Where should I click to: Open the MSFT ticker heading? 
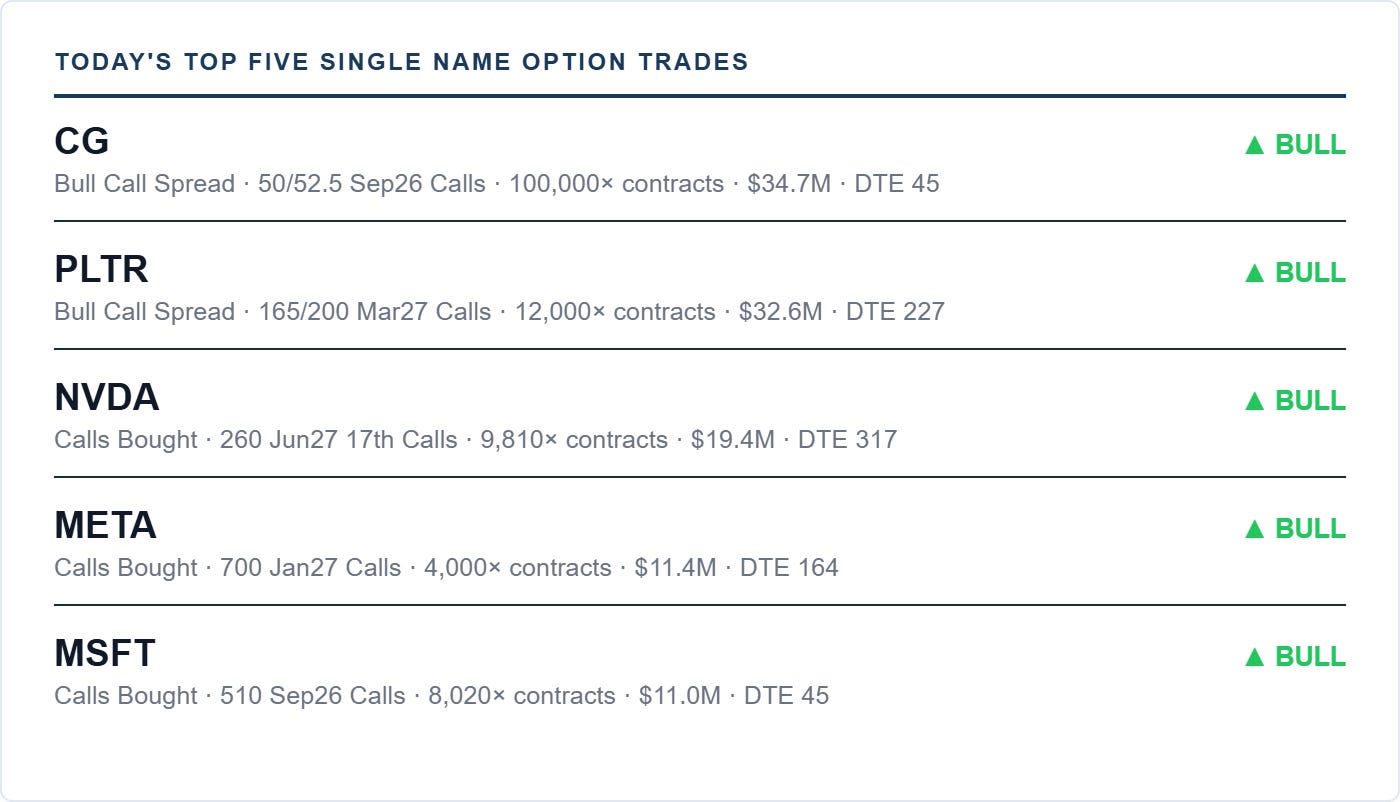point(105,653)
